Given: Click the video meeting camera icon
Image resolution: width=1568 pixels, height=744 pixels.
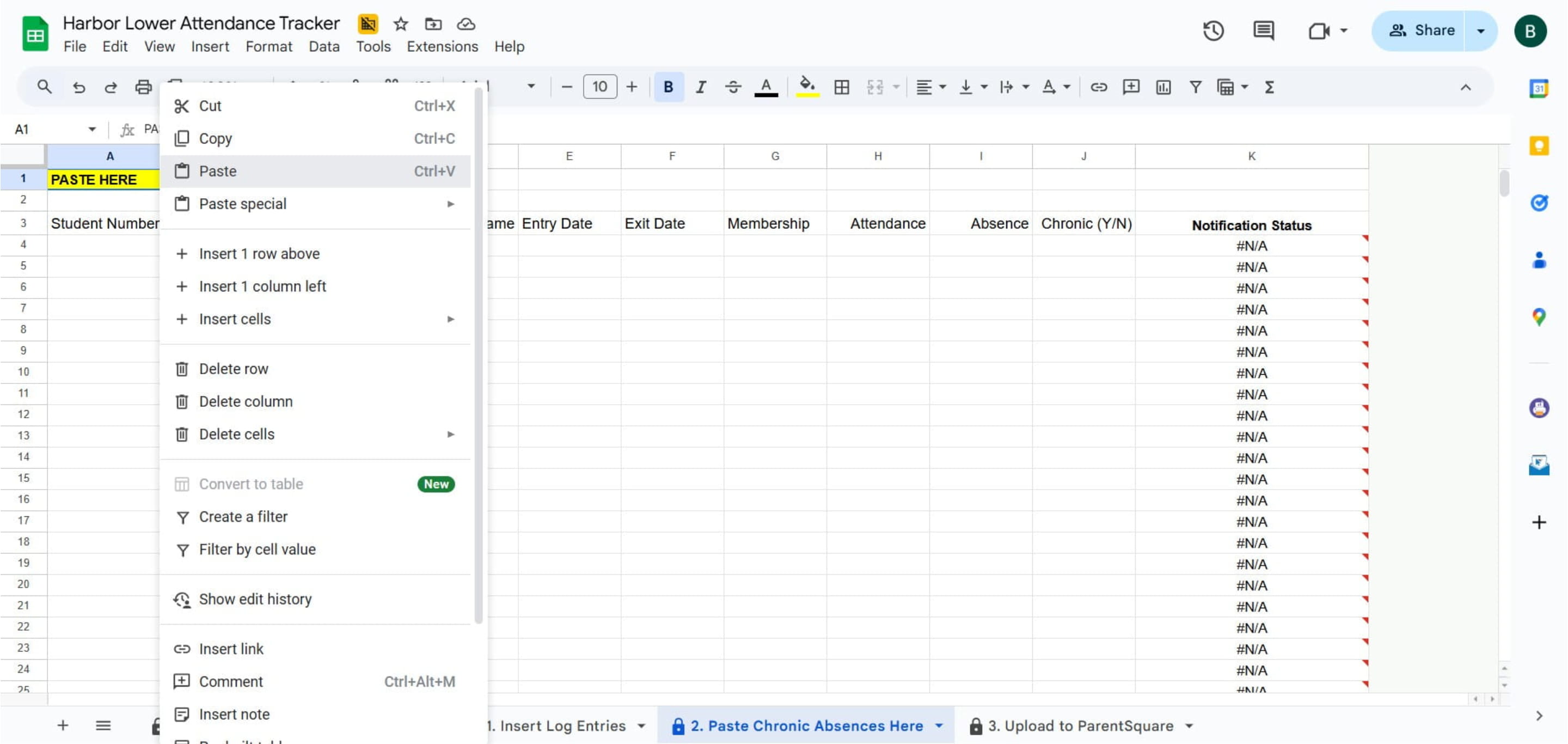Looking at the screenshot, I should click(x=1319, y=31).
